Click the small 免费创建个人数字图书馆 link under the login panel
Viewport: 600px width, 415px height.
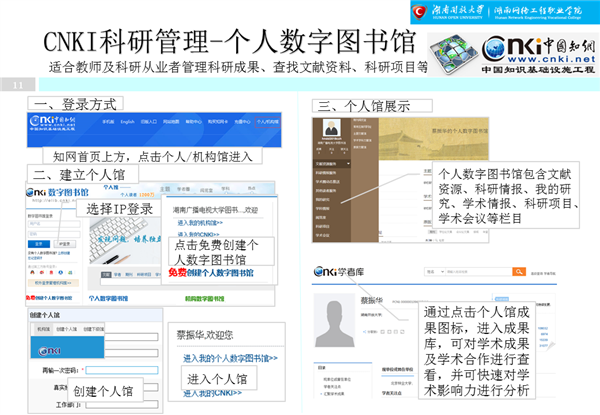pyautogui.click(x=49, y=298)
